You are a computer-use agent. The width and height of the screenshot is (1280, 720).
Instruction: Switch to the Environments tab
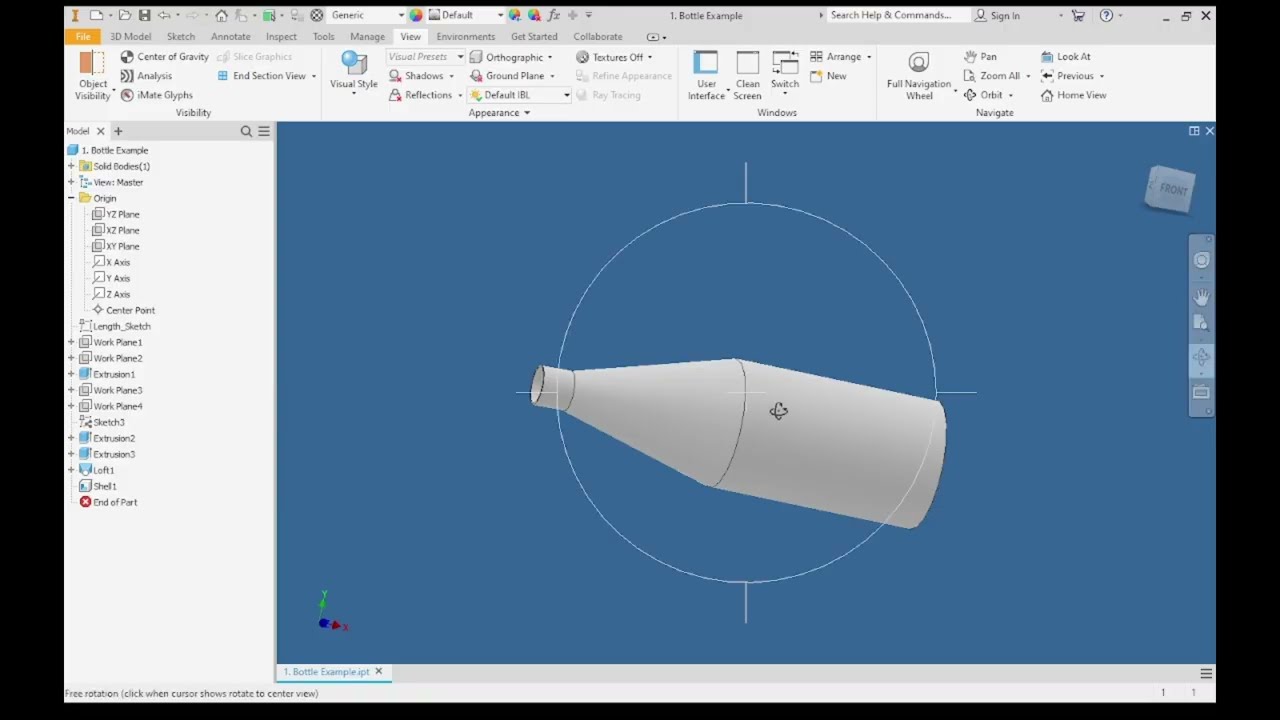tap(465, 36)
